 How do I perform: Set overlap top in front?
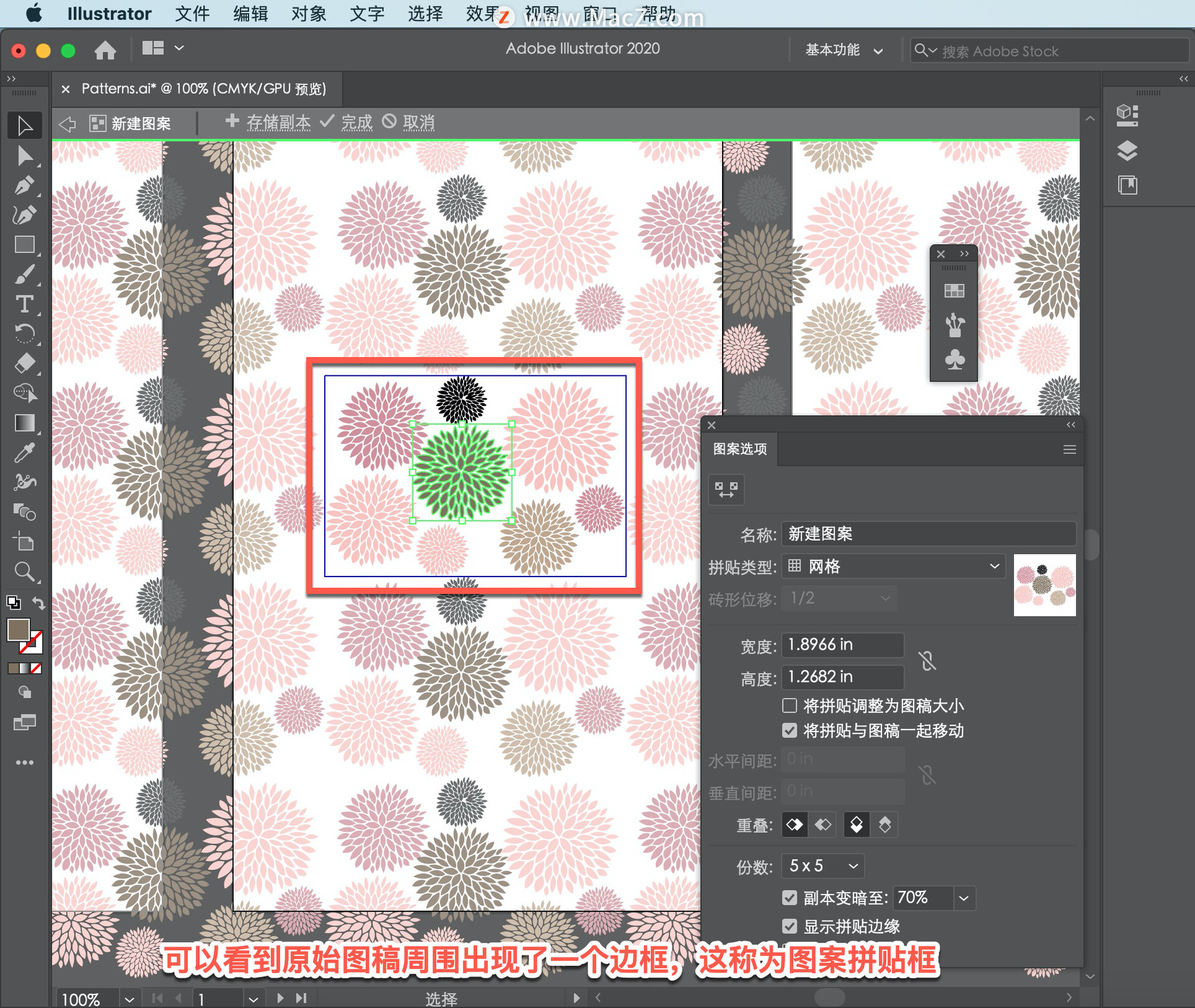point(856,825)
